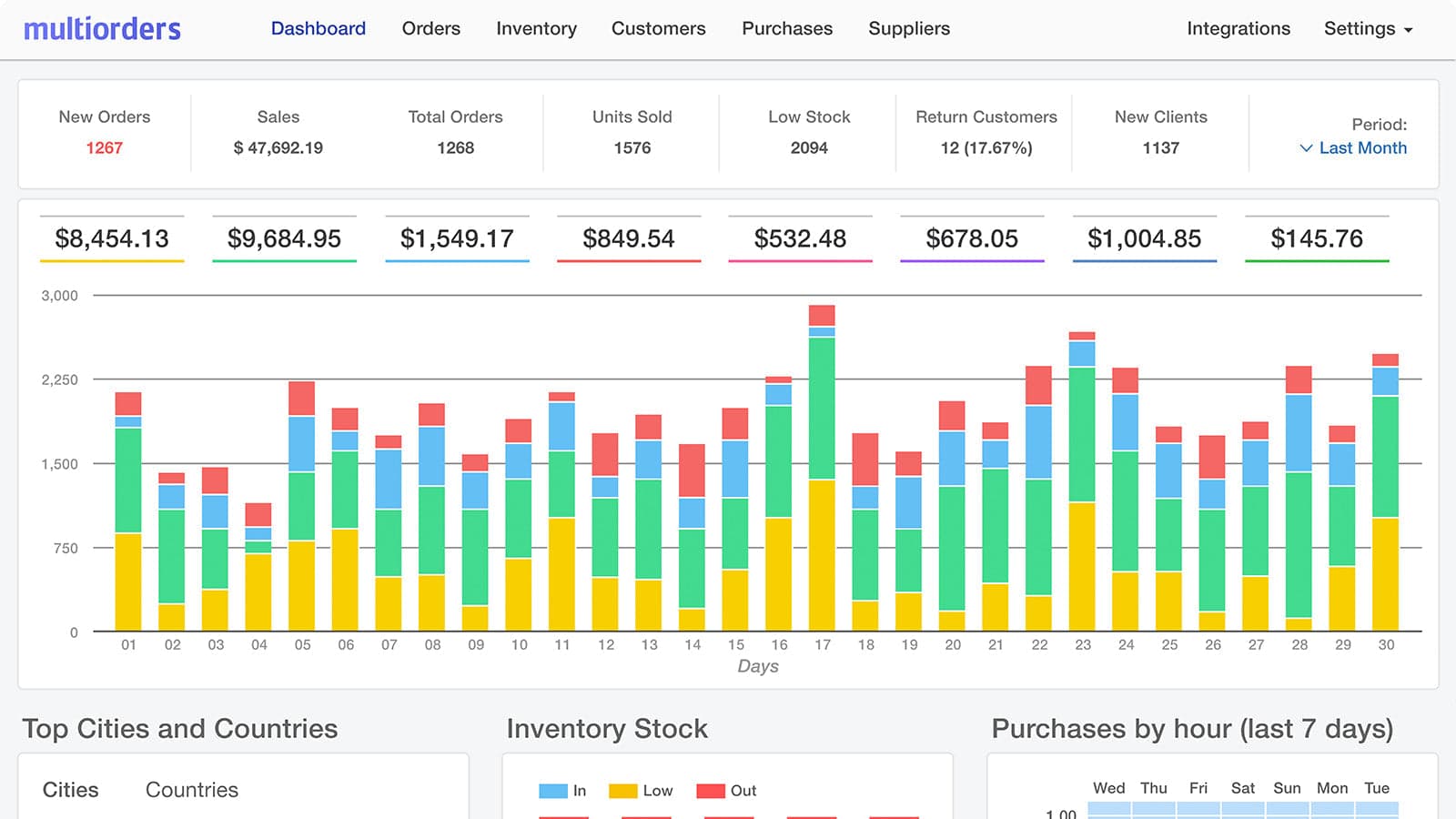Toggle the red Out legend swatch
Screen dimensions: 1456x819
(x=711, y=791)
